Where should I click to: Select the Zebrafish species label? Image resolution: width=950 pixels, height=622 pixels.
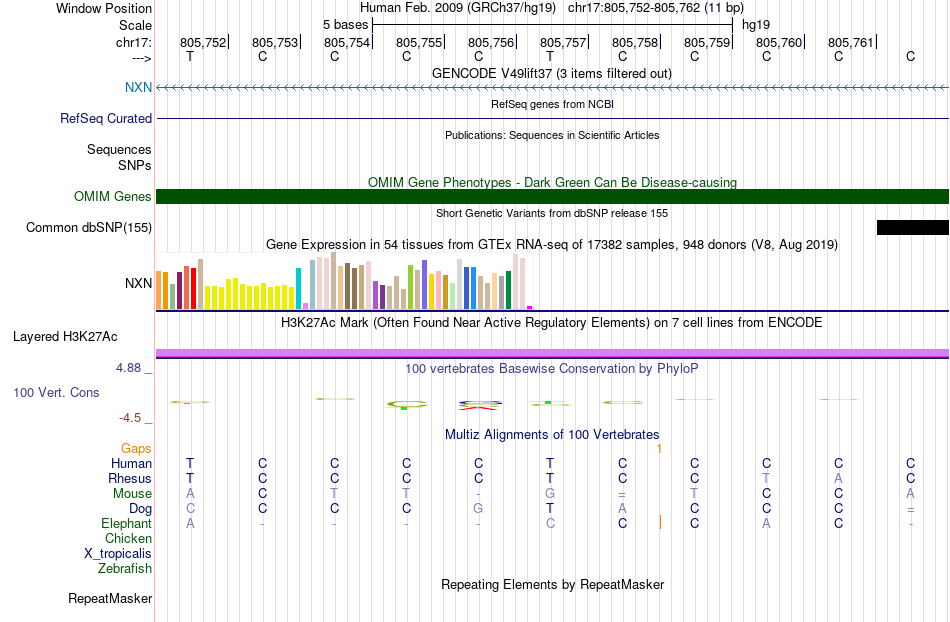tap(125, 568)
